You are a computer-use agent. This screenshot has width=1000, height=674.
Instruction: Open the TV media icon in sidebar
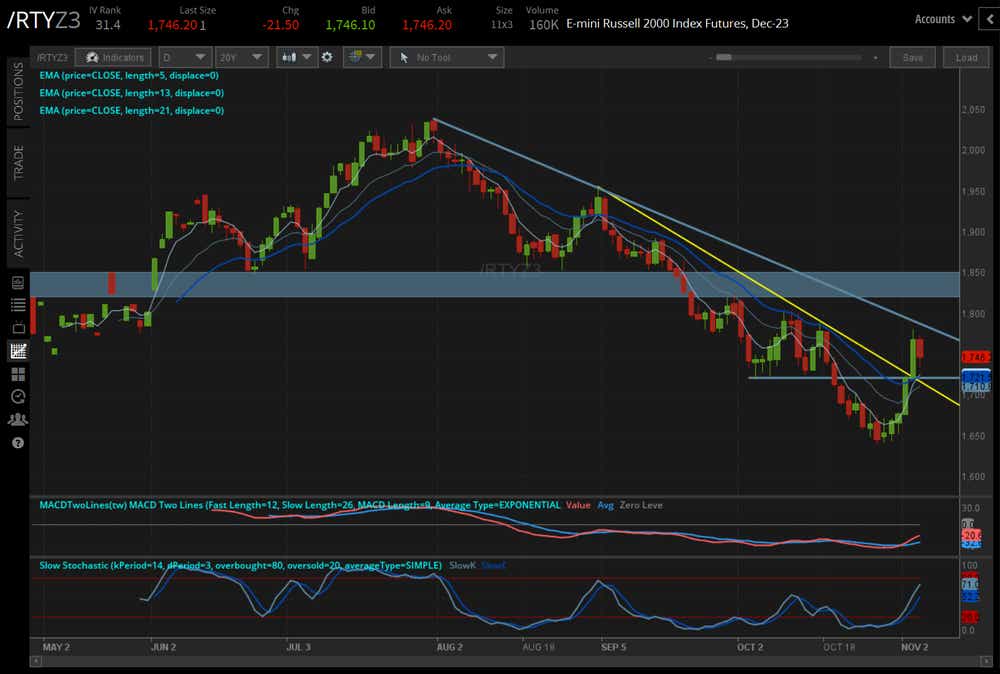pos(18,328)
